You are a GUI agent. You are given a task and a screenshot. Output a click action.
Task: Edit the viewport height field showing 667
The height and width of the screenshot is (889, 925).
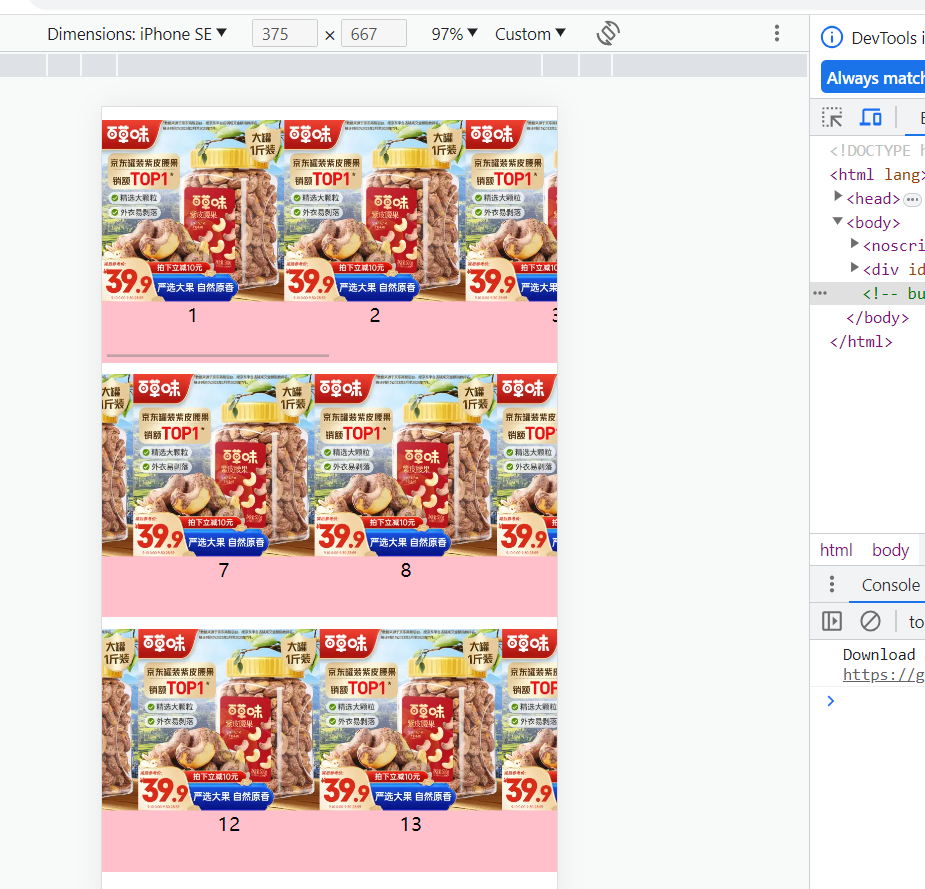[x=374, y=34]
